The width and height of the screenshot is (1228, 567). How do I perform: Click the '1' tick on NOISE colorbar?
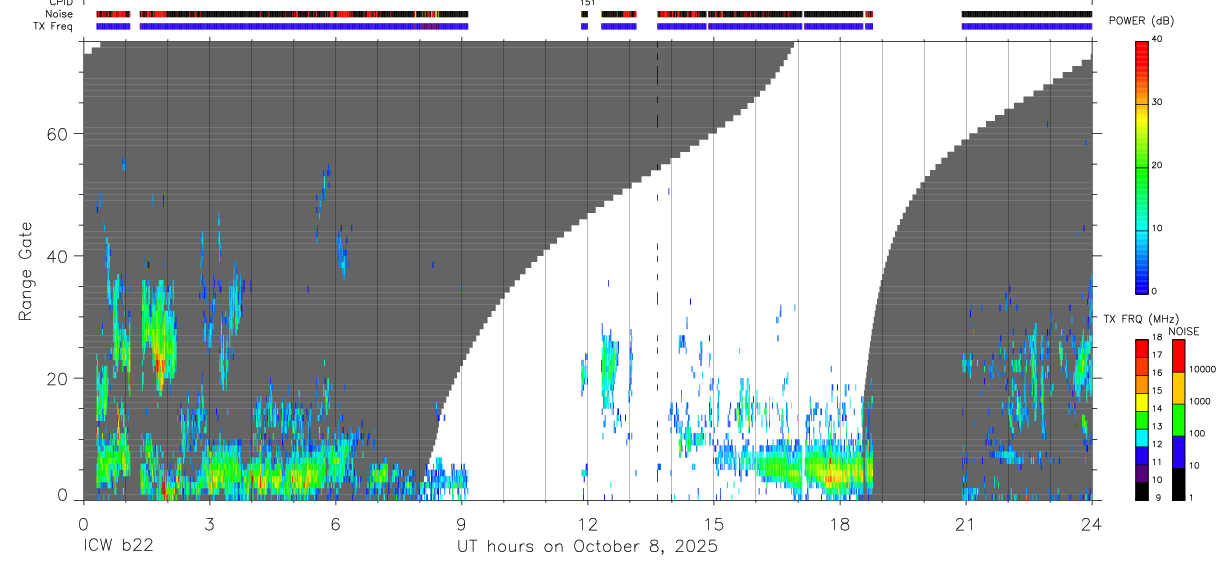(x=1190, y=498)
